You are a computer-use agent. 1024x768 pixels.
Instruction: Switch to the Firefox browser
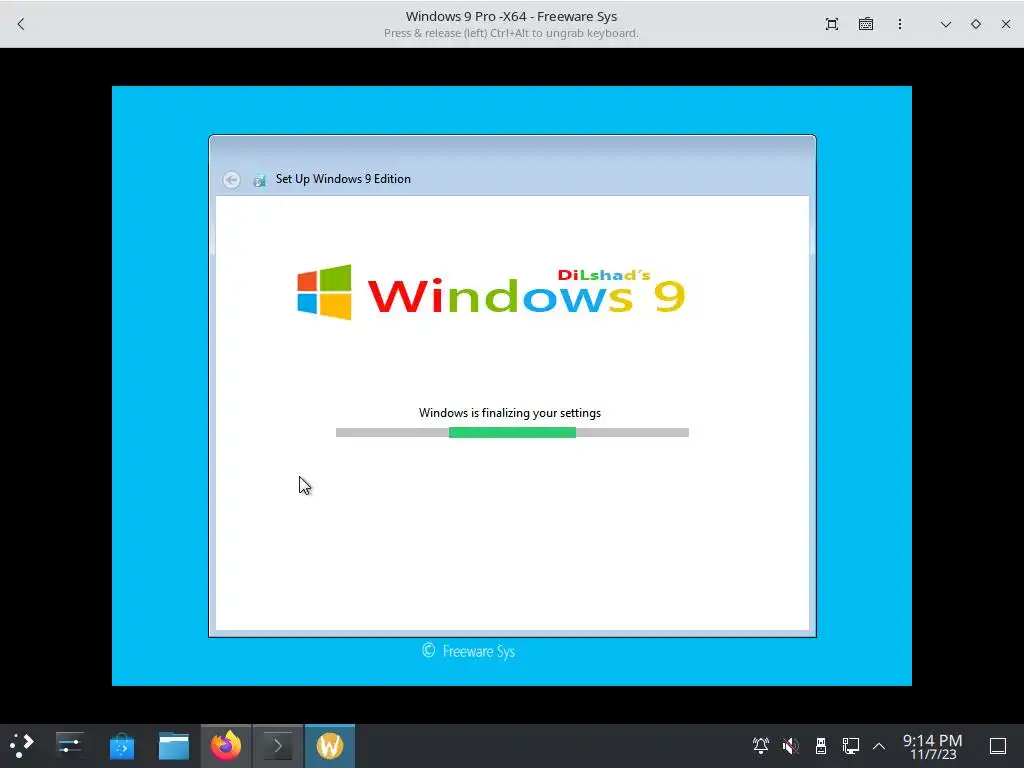[226, 746]
